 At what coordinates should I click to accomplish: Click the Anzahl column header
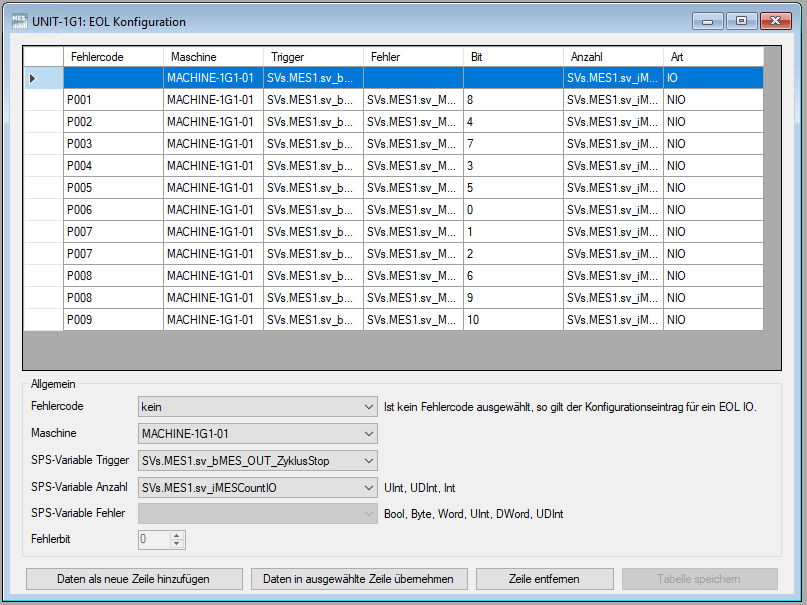click(x=613, y=57)
